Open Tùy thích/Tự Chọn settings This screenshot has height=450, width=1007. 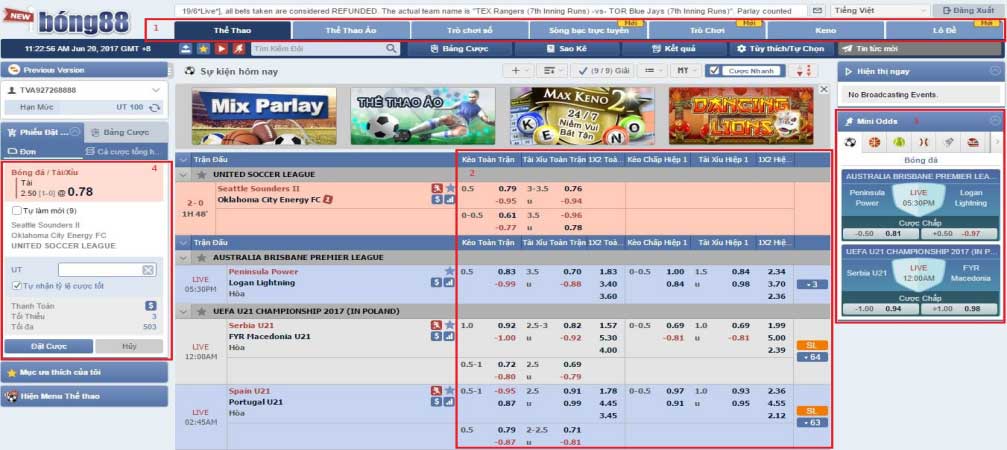781,49
